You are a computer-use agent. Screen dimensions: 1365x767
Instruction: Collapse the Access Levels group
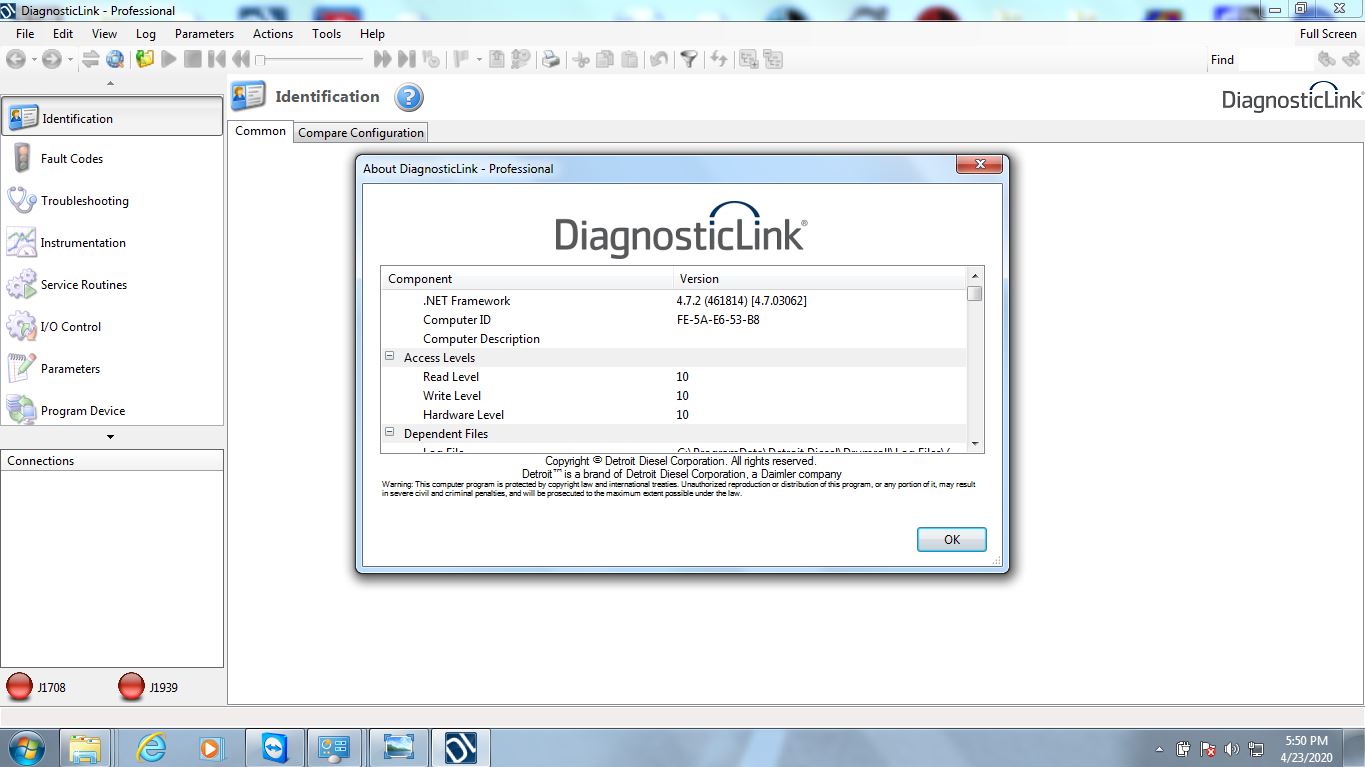click(390, 356)
